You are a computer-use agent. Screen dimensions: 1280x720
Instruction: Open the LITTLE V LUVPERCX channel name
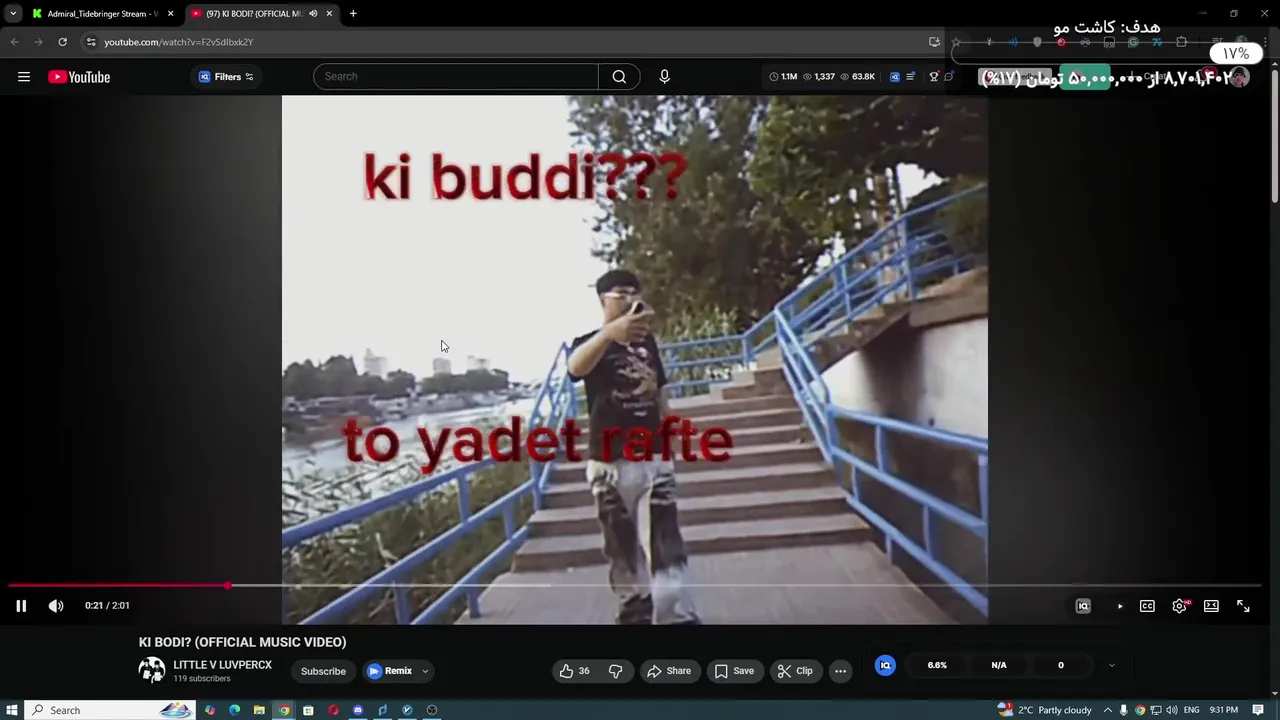click(222, 665)
